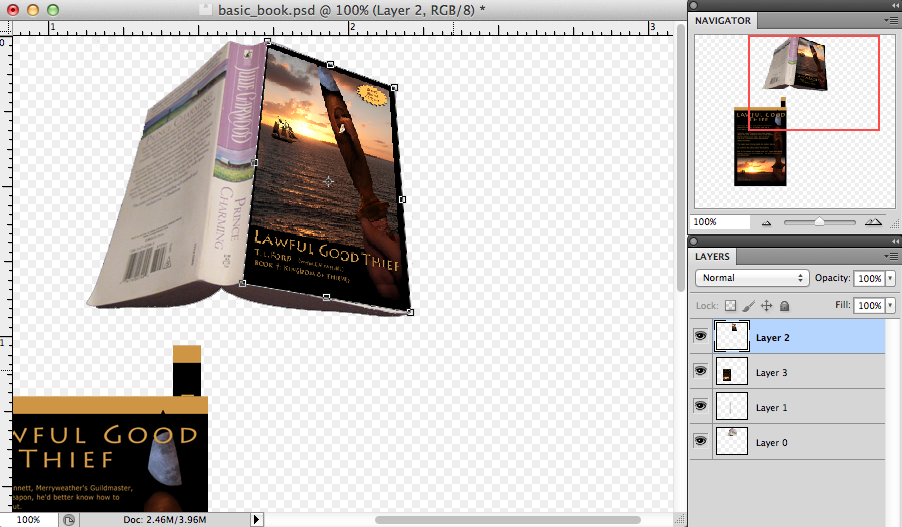
Task: Select the Navigator tab
Action: 723,21
